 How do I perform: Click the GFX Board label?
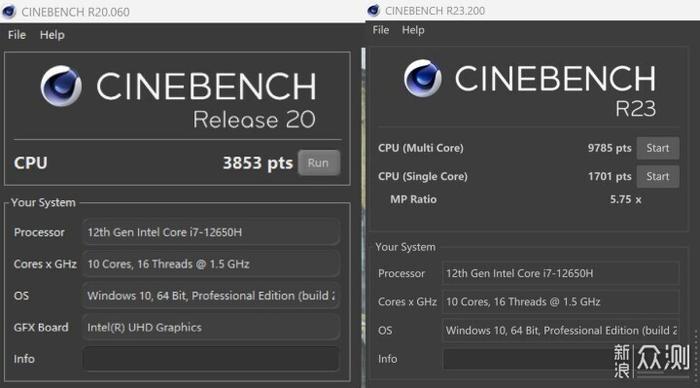coord(41,327)
